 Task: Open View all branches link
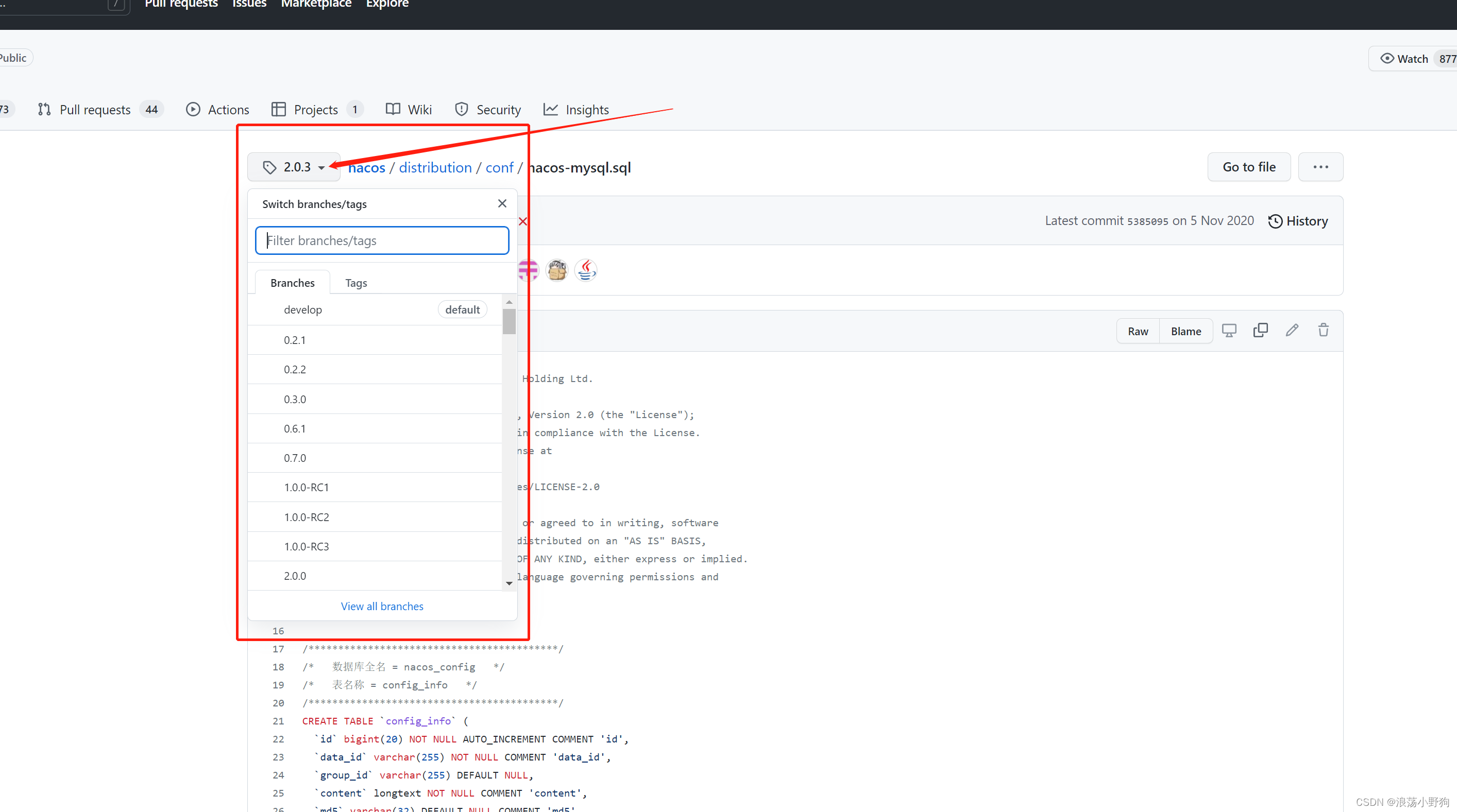point(382,606)
